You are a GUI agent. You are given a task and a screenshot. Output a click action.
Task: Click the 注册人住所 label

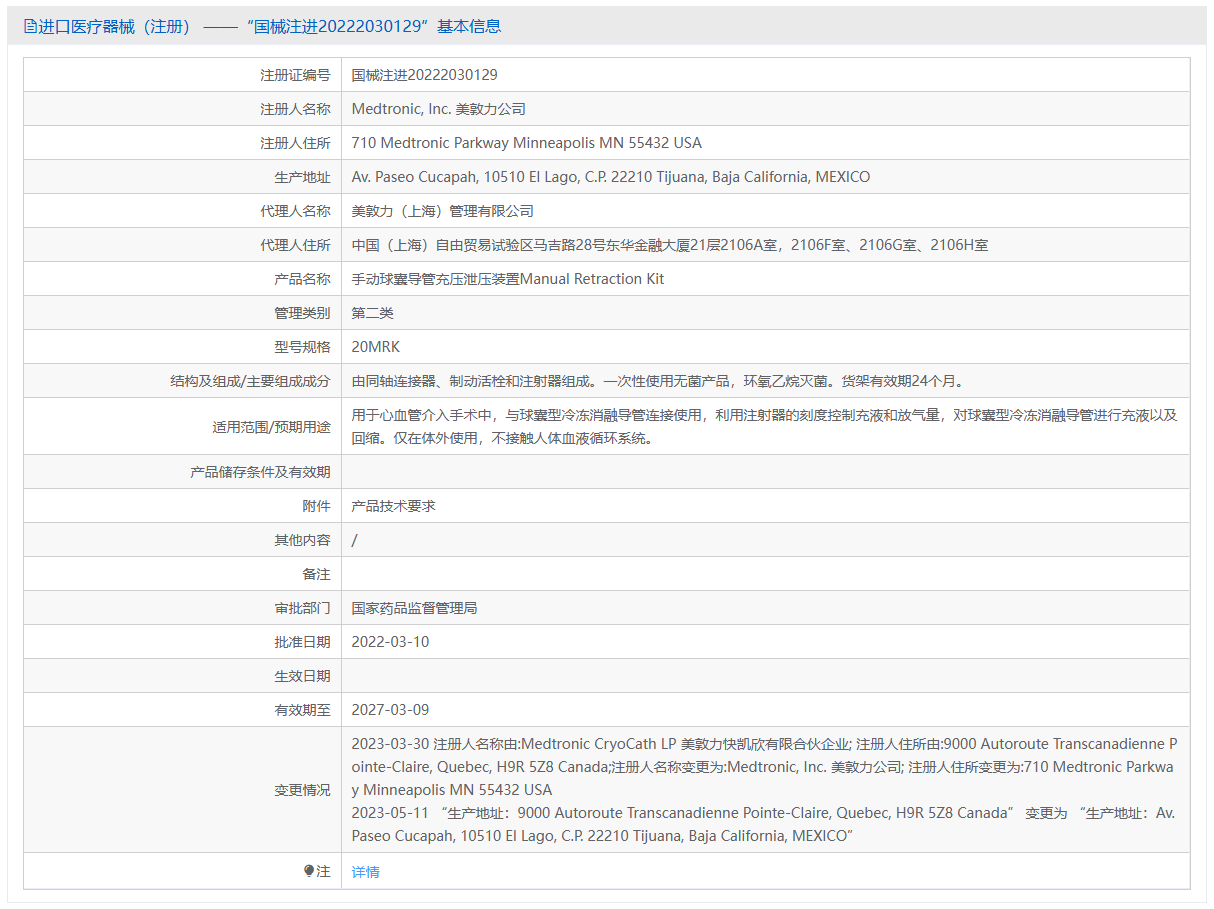[x=295, y=143]
